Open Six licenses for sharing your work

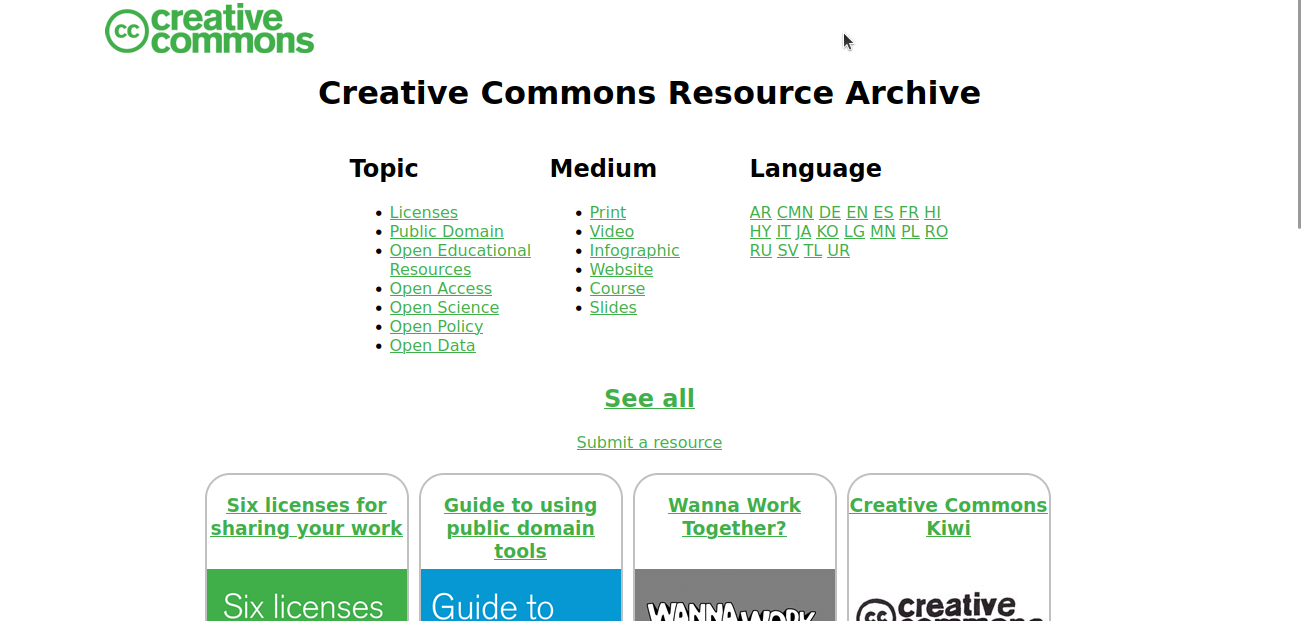click(x=307, y=517)
